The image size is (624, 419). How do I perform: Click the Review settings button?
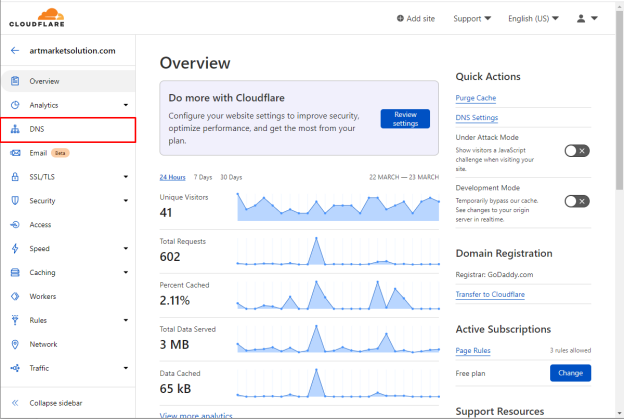[x=405, y=119]
